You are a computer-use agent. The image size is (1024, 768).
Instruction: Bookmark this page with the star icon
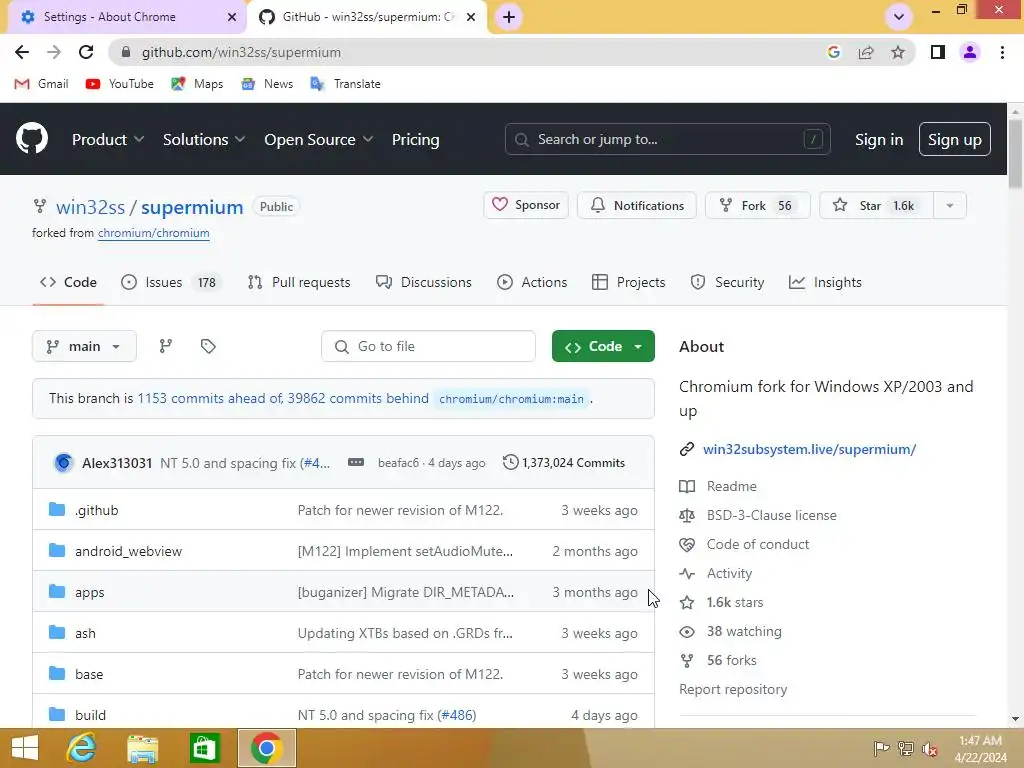(898, 52)
